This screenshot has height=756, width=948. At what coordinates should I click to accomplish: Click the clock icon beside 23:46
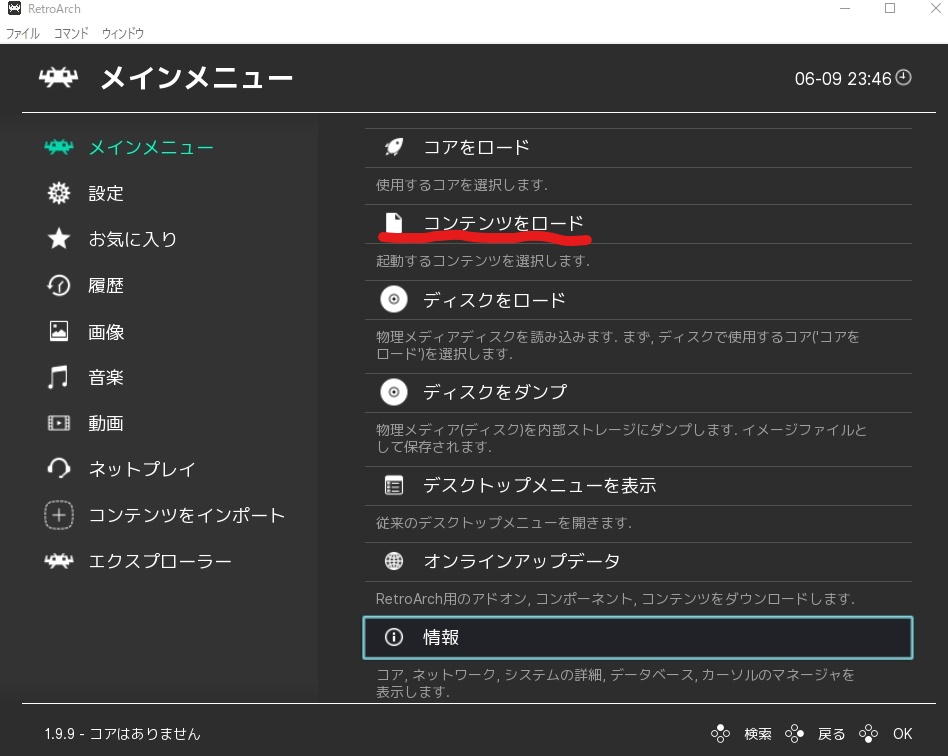(903, 77)
